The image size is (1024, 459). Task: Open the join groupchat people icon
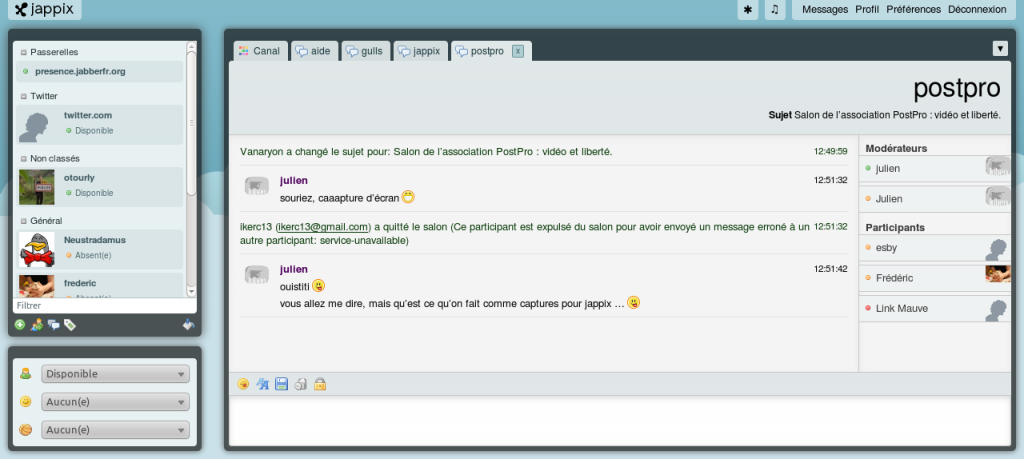(x=37, y=324)
